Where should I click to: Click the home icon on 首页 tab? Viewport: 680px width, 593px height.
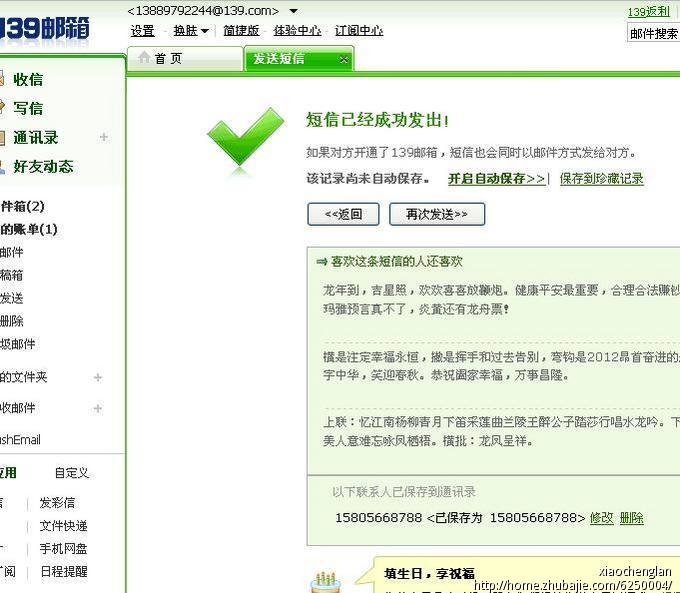(144, 58)
